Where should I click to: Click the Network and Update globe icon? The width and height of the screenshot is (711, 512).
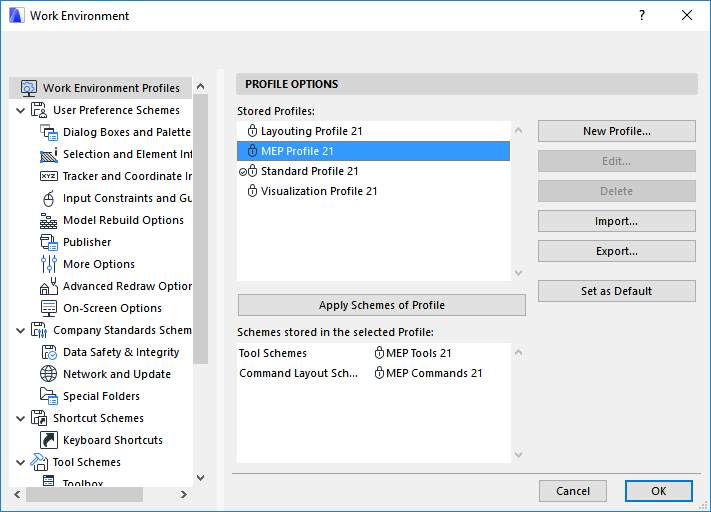pyautogui.click(x=49, y=374)
